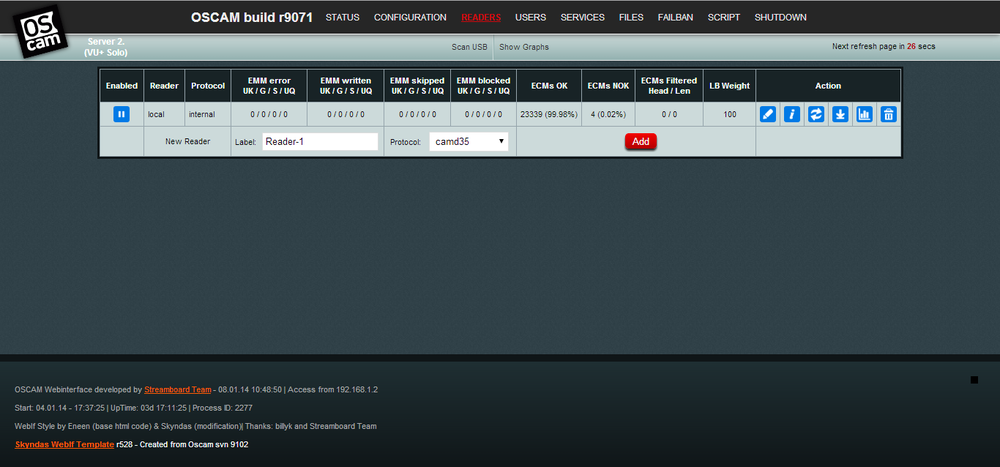
Task: Click the Scan USB link
Action: tap(469, 47)
